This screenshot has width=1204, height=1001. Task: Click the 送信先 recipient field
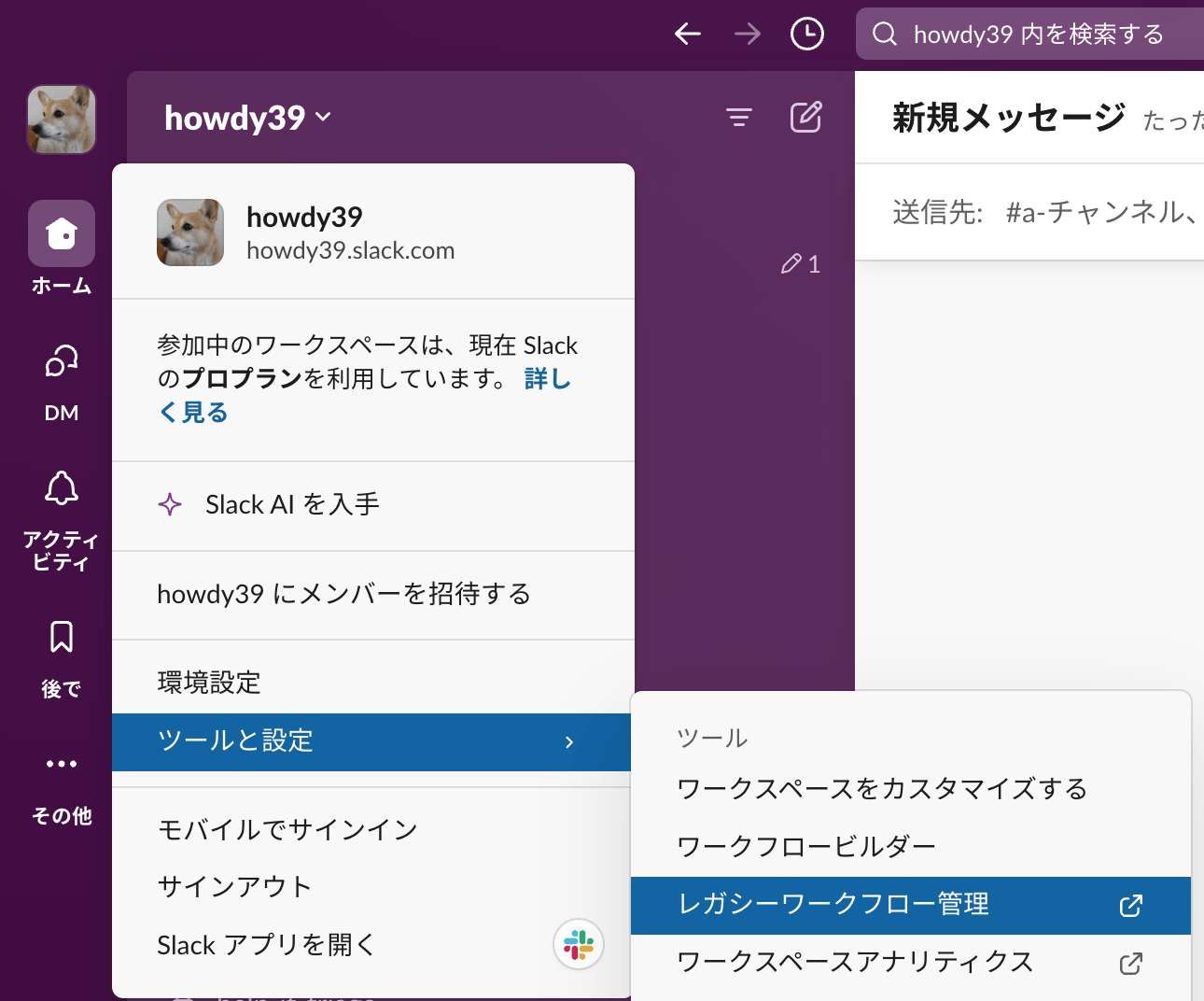click(1029, 213)
